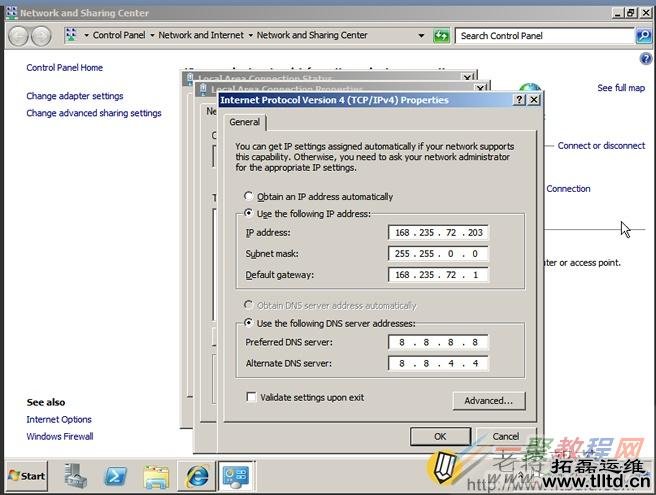
Task: Expand the dropdown before Control Panel breadcrumb
Action: [86, 36]
